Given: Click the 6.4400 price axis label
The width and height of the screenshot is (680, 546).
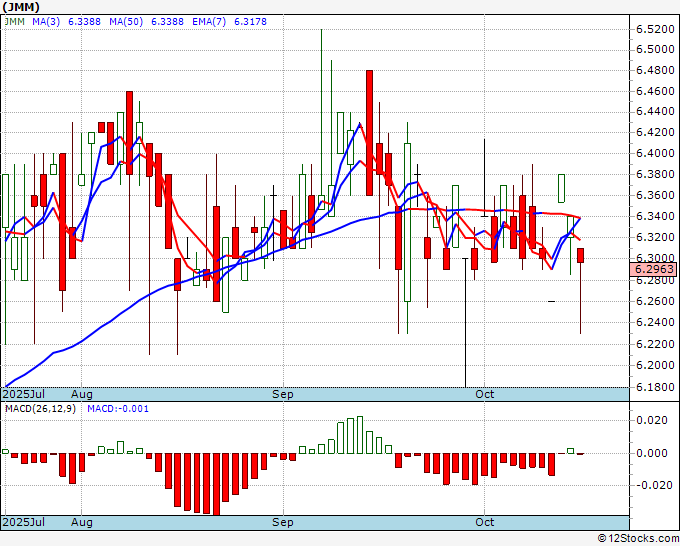Looking at the screenshot, I should coord(655,111).
